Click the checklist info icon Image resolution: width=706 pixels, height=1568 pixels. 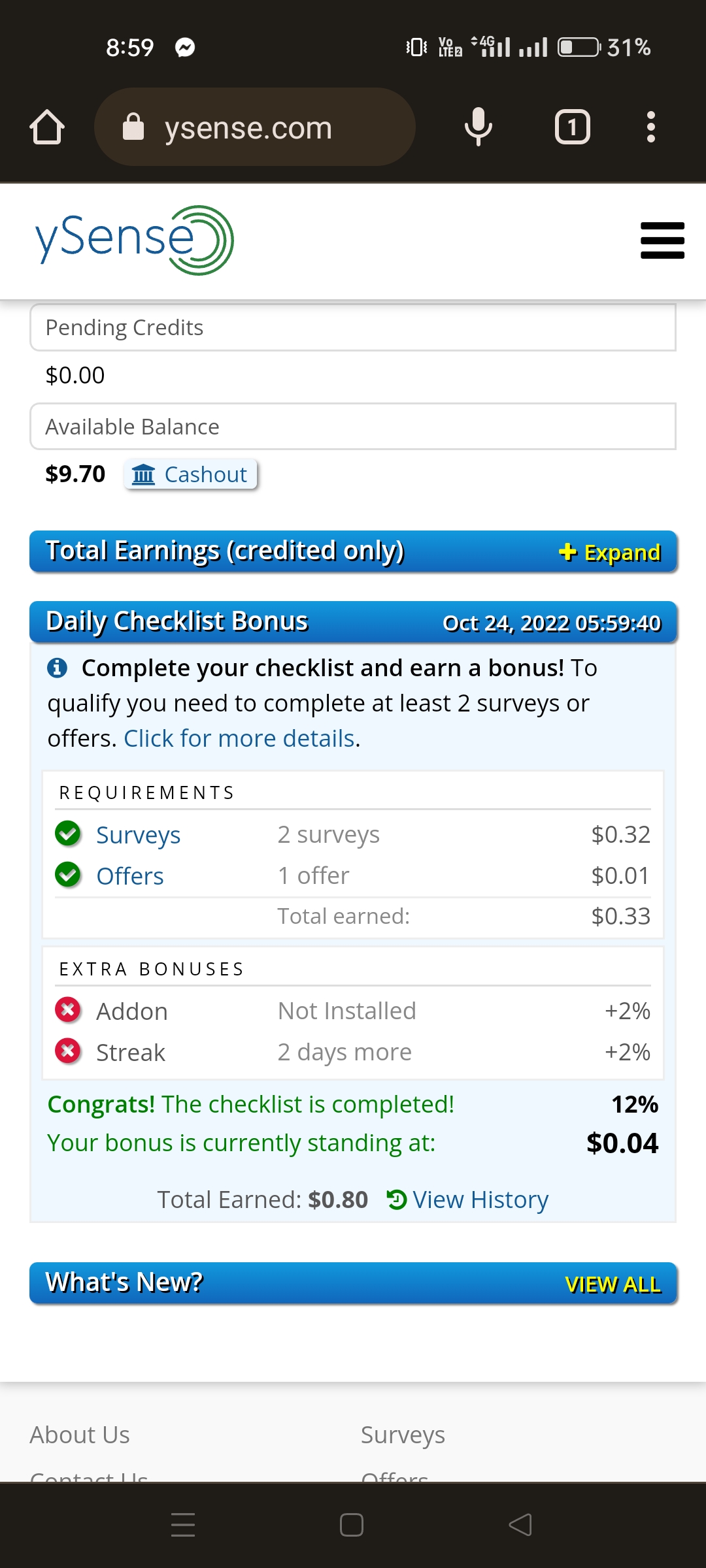pyautogui.click(x=58, y=668)
